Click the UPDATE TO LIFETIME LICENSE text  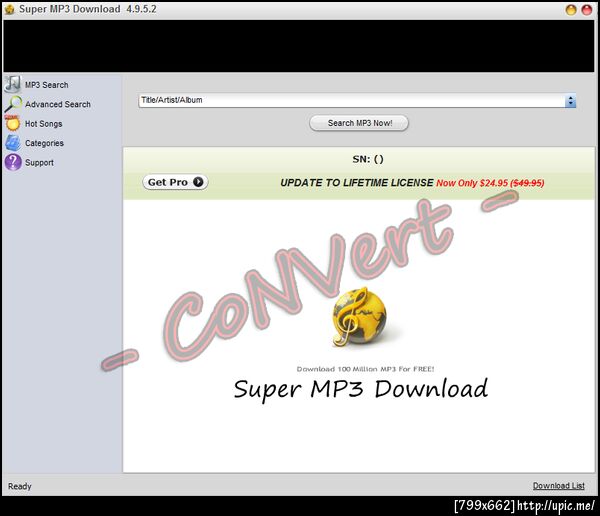pyautogui.click(x=357, y=183)
